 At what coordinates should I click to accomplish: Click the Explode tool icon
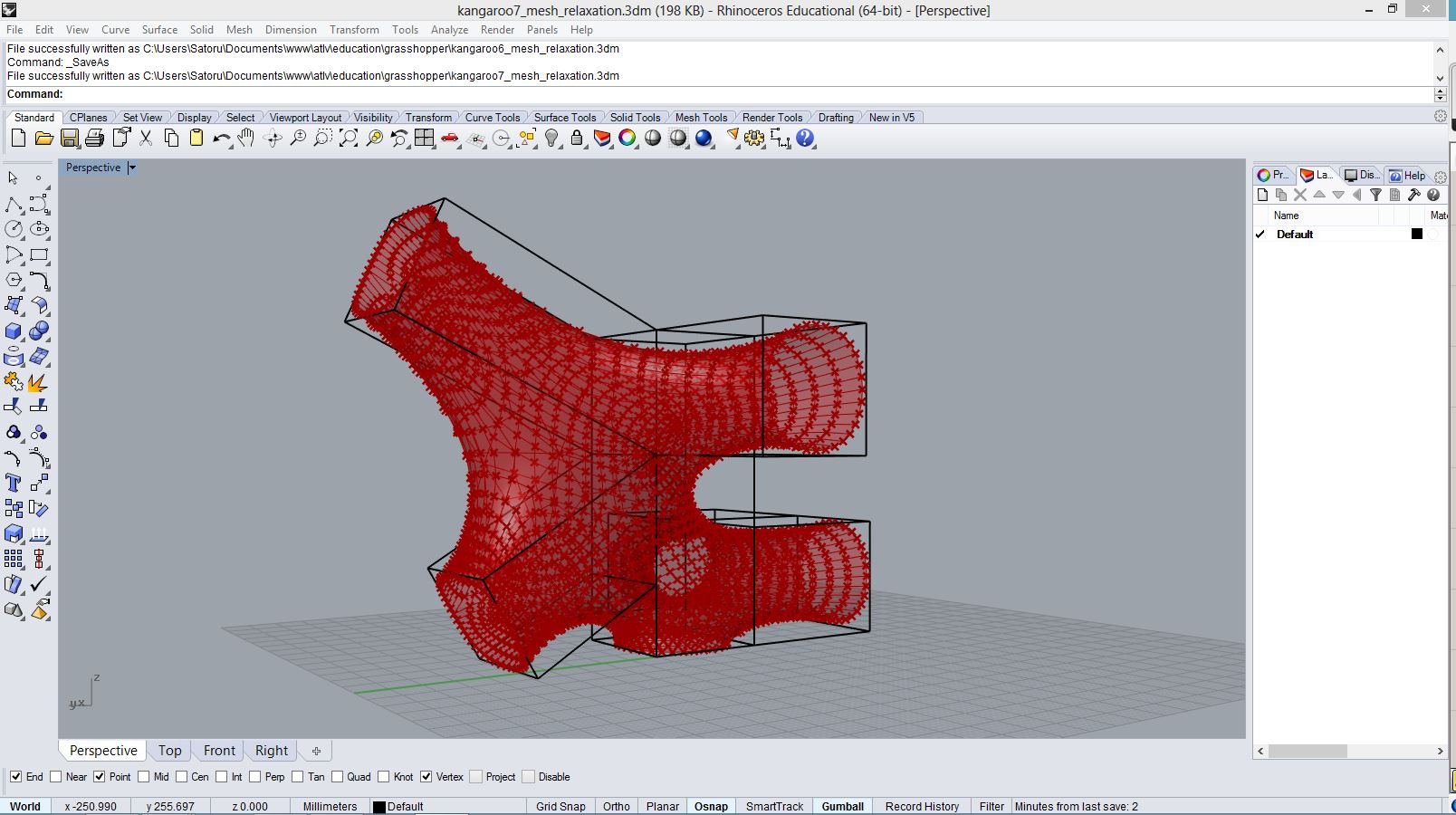pyautogui.click(x=38, y=383)
